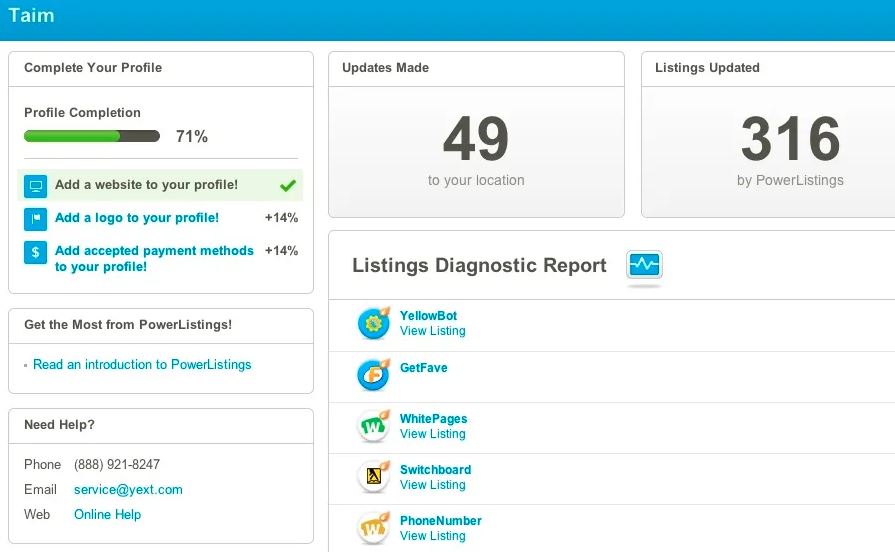This screenshot has height=552, width=895.
Task: Click the 'to your location' caption
Action: [476, 180]
